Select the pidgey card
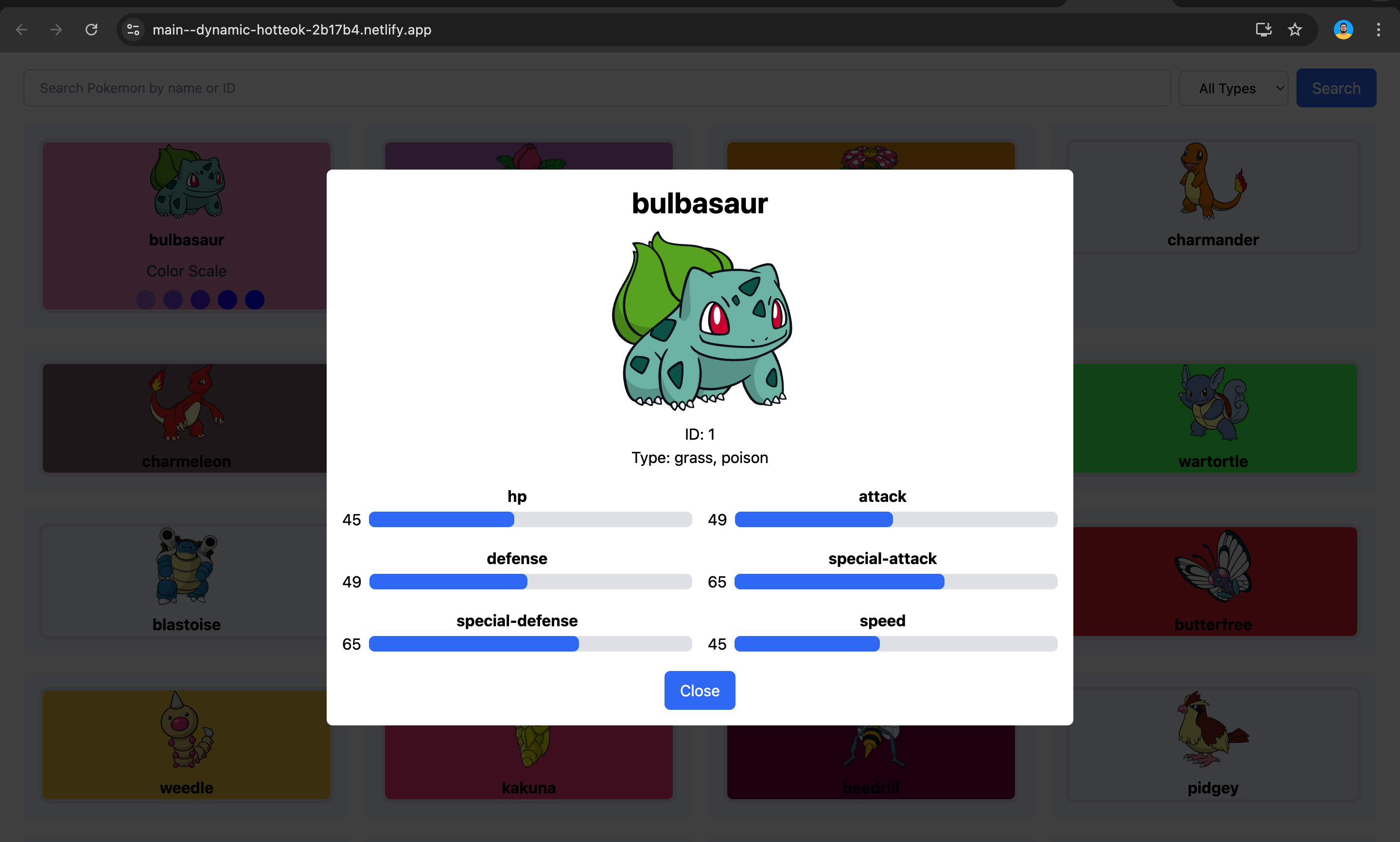The image size is (1400, 842). [x=1213, y=745]
